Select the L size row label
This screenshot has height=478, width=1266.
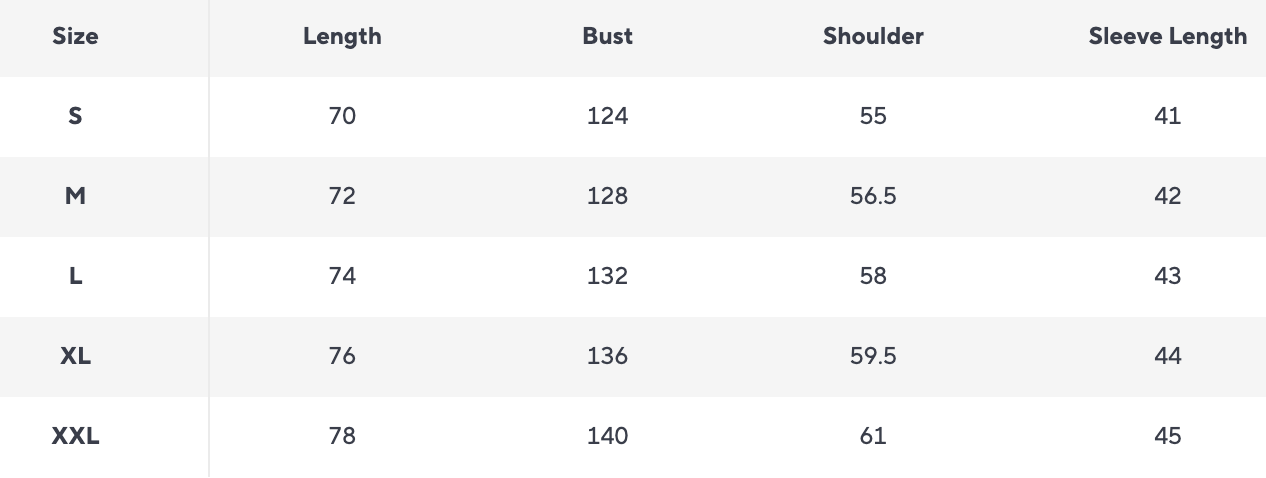(75, 276)
